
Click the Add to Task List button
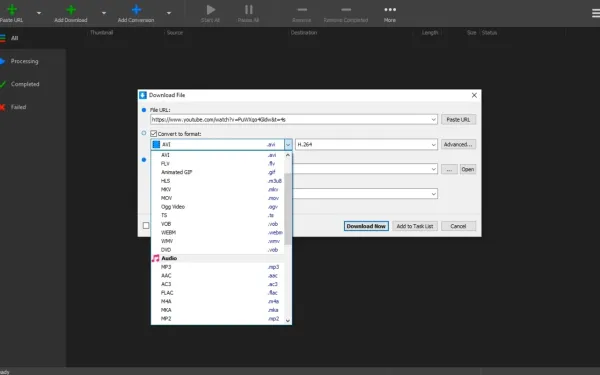coord(414,226)
